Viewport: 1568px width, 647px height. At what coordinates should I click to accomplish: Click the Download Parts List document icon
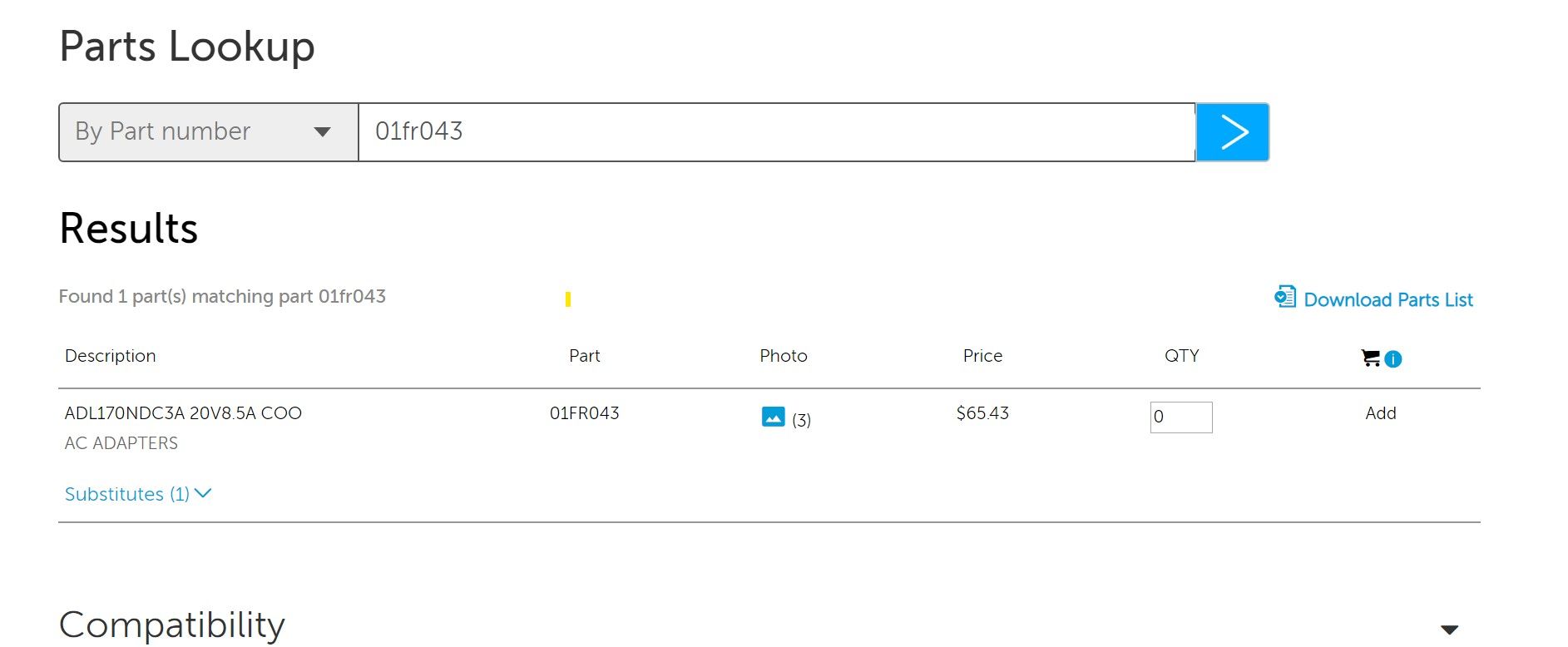(1285, 297)
